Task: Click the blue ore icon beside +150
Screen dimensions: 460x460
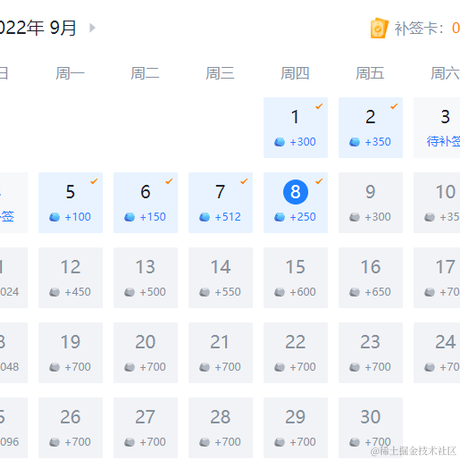Action: pyautogui.click(x=129, y=217)
